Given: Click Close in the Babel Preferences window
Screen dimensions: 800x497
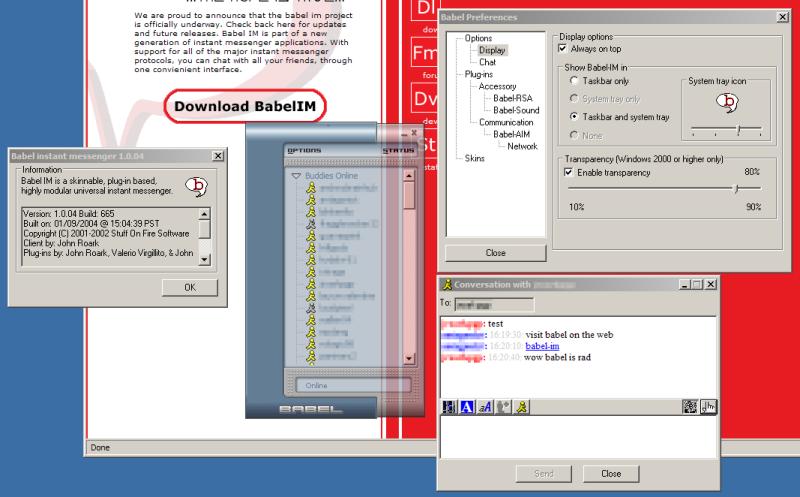Looking at the screenshot, I should pyautogui.click(x=495, y=253).
